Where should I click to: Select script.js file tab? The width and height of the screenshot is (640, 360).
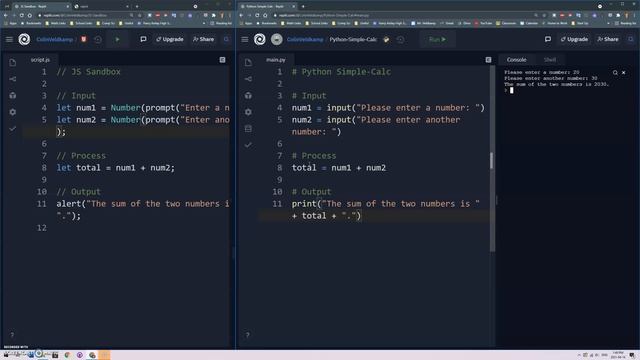[x=40, y=60]
